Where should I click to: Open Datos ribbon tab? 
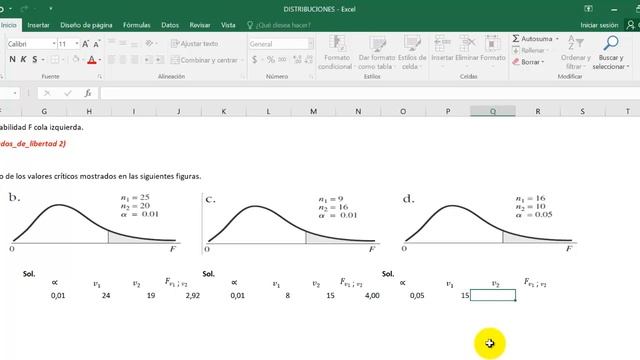pyautogui.click(x=170, y=25)
